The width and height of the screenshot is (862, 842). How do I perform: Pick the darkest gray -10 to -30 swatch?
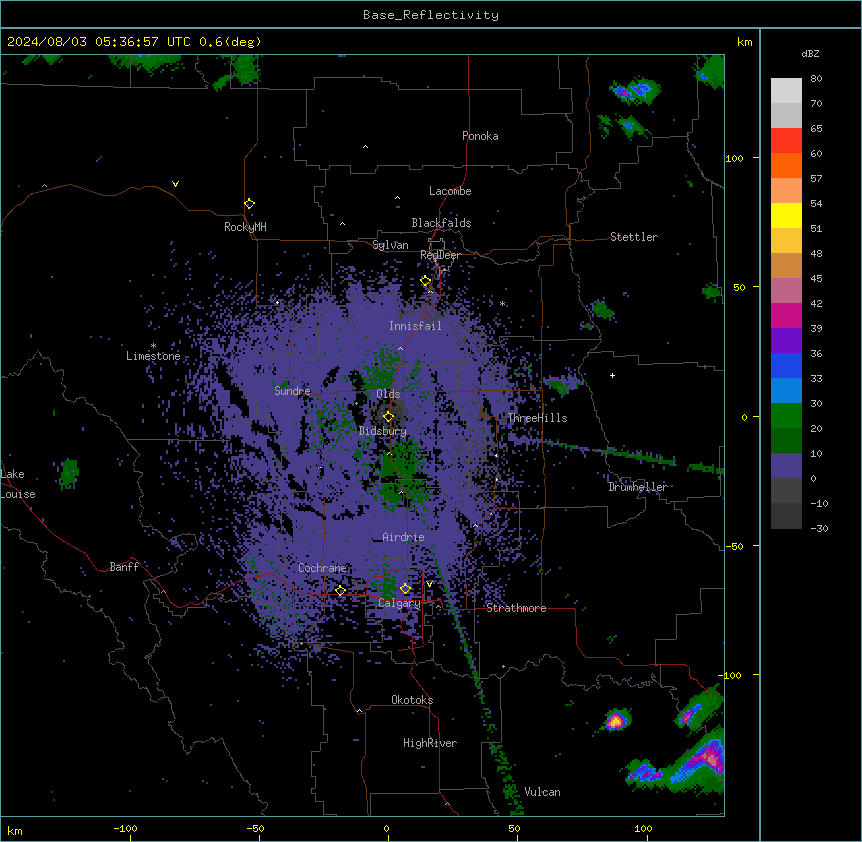(x=786, y=516)
